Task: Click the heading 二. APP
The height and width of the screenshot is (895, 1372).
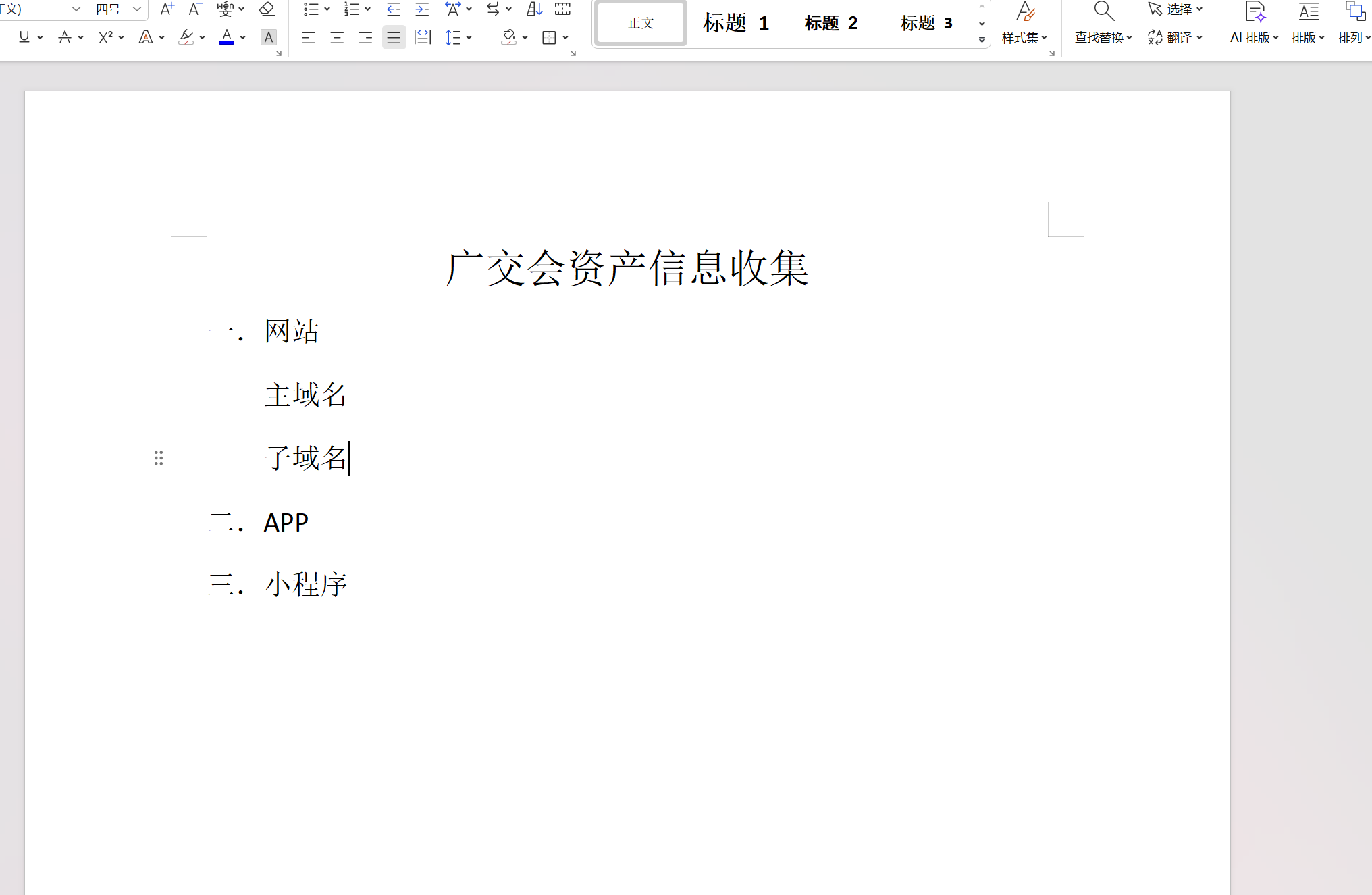Action: coord(259,522)
